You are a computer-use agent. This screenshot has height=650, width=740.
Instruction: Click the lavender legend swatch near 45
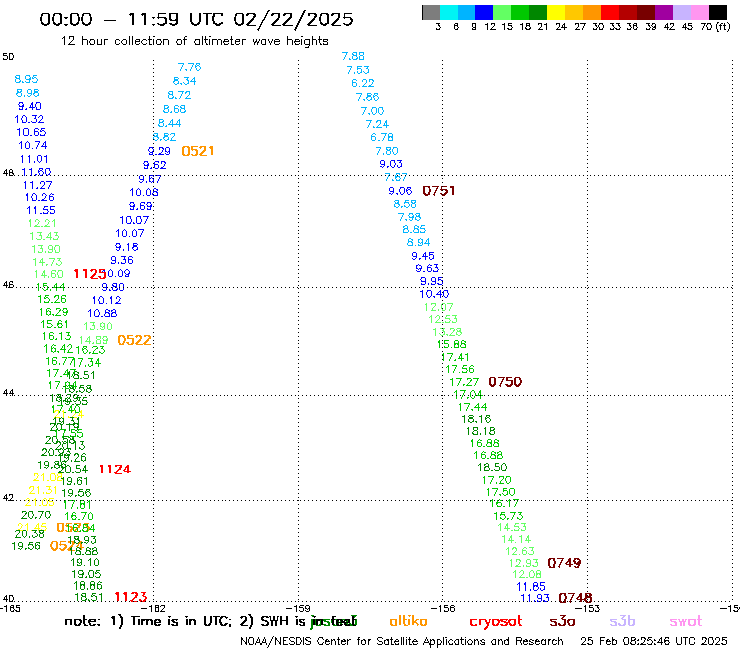pyautogui.click(x=682, y=12)
